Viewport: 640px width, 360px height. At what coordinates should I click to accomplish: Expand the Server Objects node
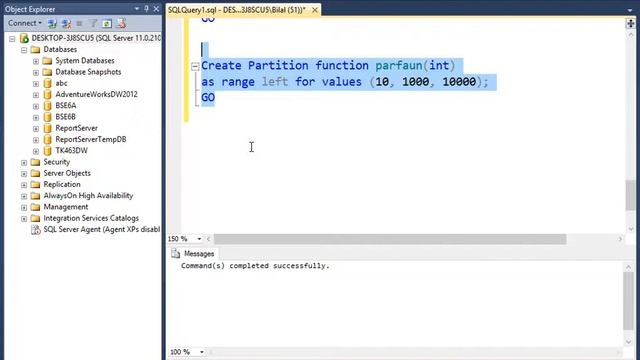click(24, 173)
